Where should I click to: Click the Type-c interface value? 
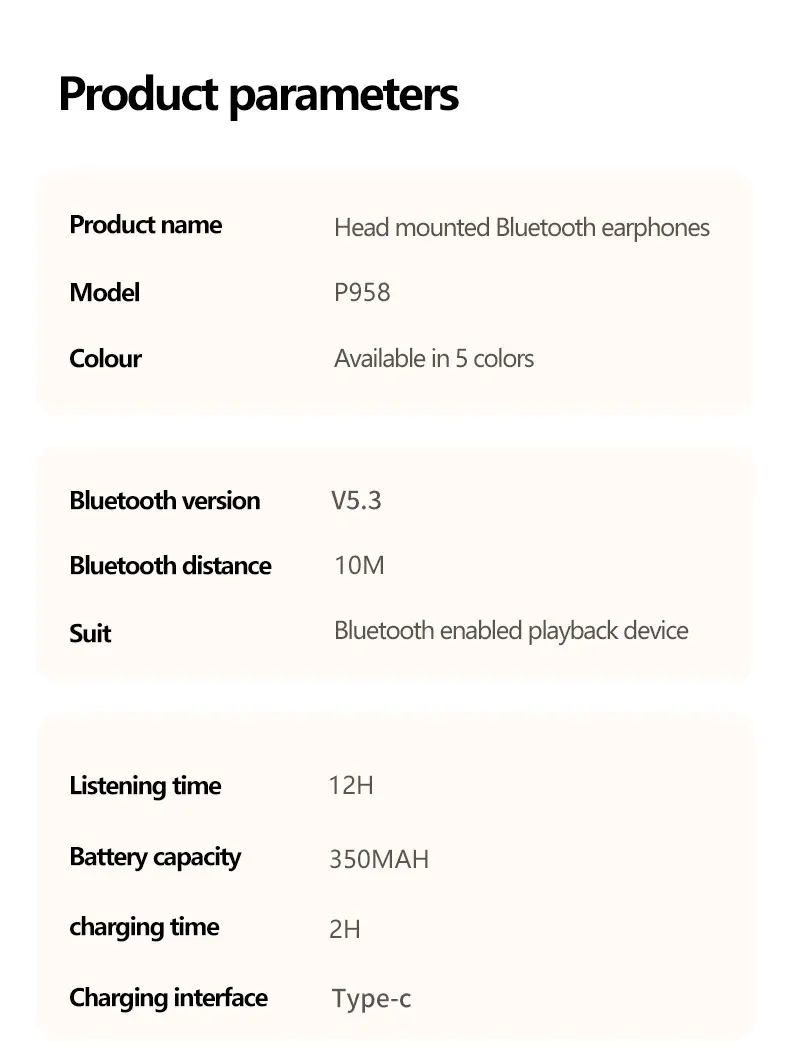point(371,998)
